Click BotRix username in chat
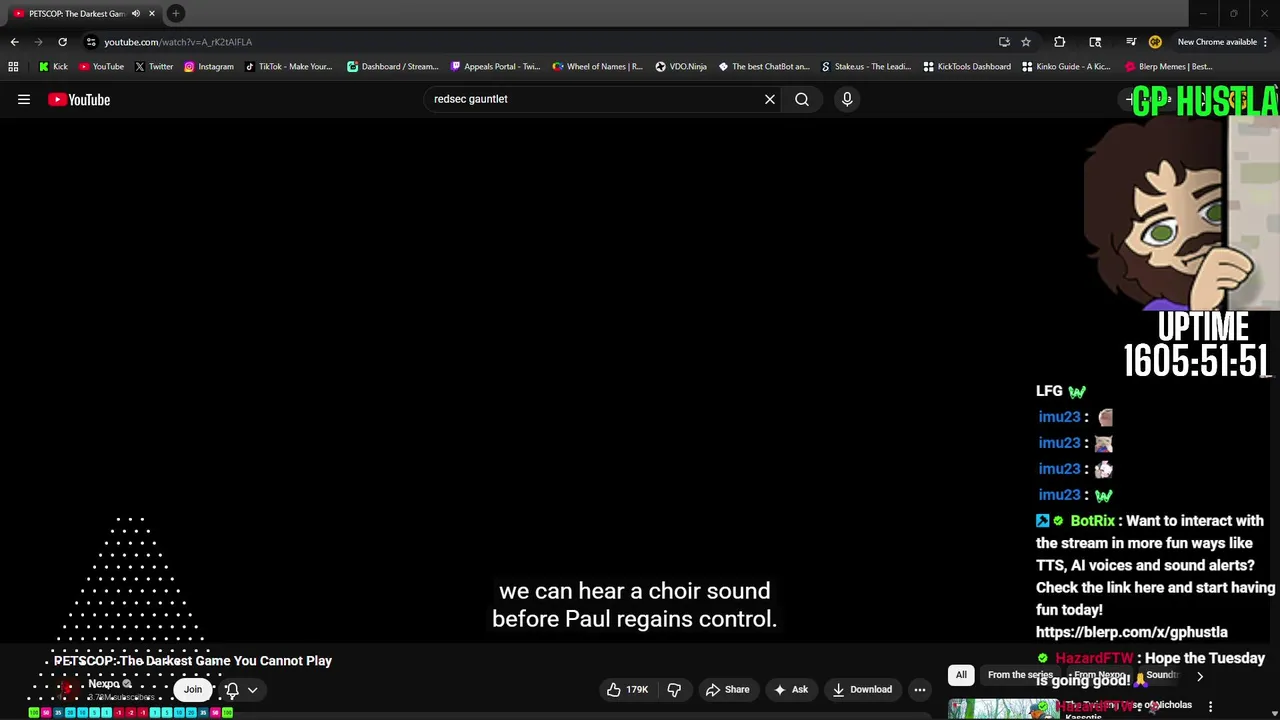The height and width of the screenshot is (720, 1280). point(1092,520)
